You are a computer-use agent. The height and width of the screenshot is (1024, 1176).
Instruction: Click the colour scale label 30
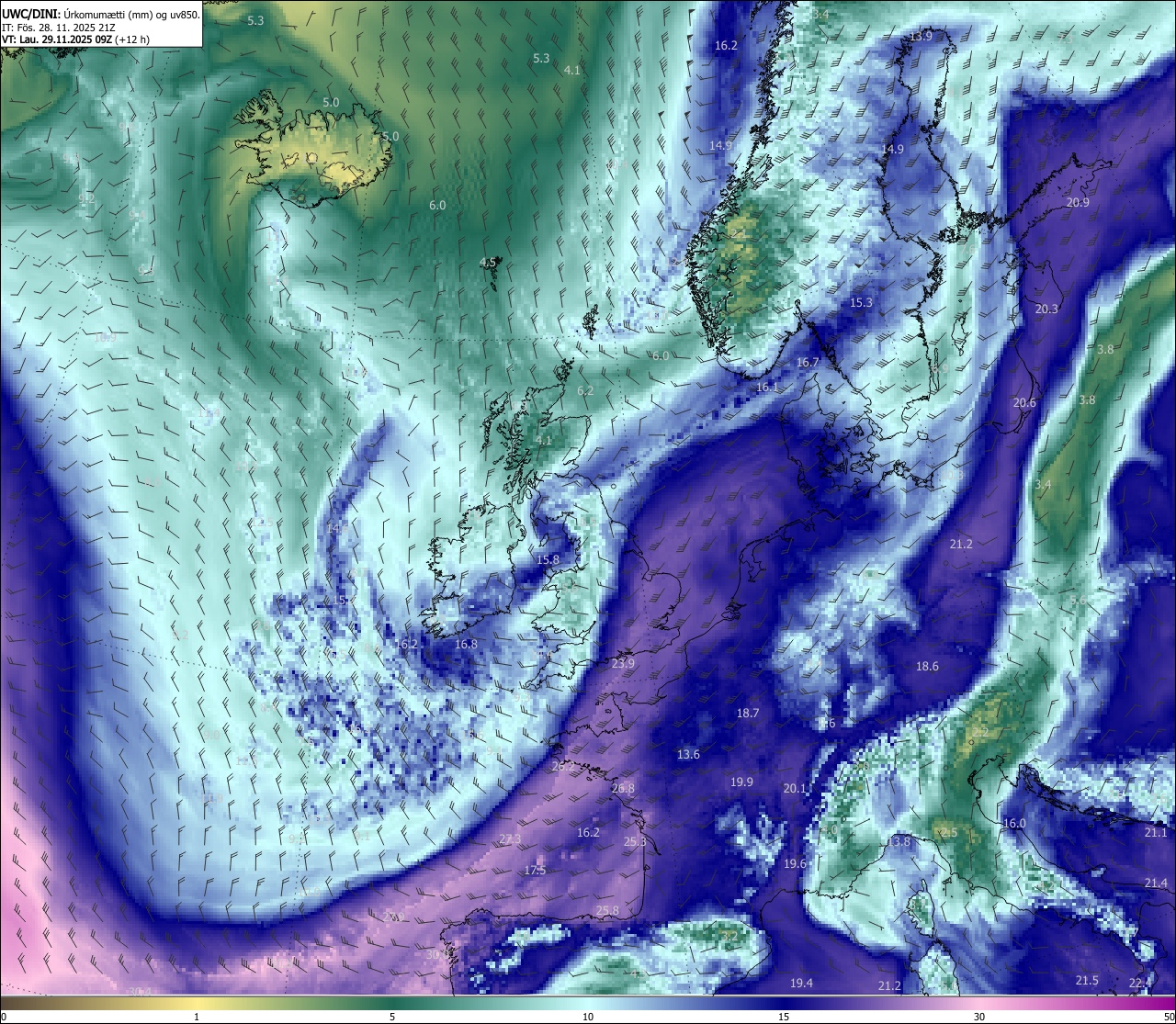click(979, 1017)
